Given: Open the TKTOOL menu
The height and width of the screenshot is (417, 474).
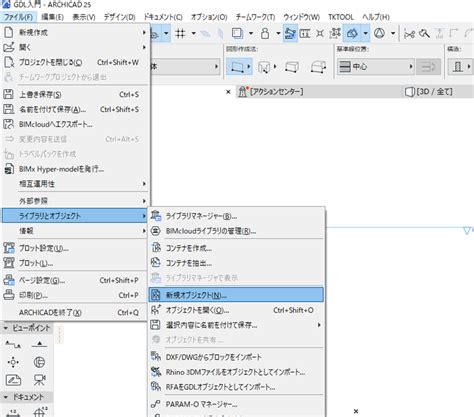Looking at the screenshot, I should click(341, 17).
